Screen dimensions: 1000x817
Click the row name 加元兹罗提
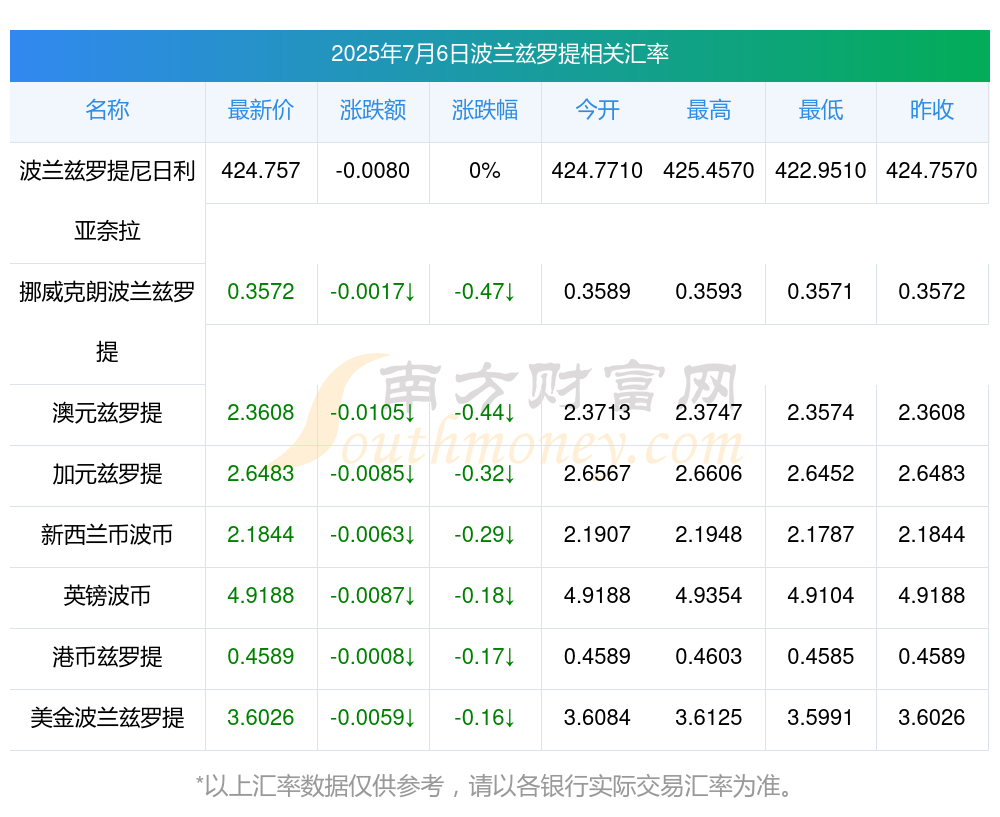pos(107,474)
